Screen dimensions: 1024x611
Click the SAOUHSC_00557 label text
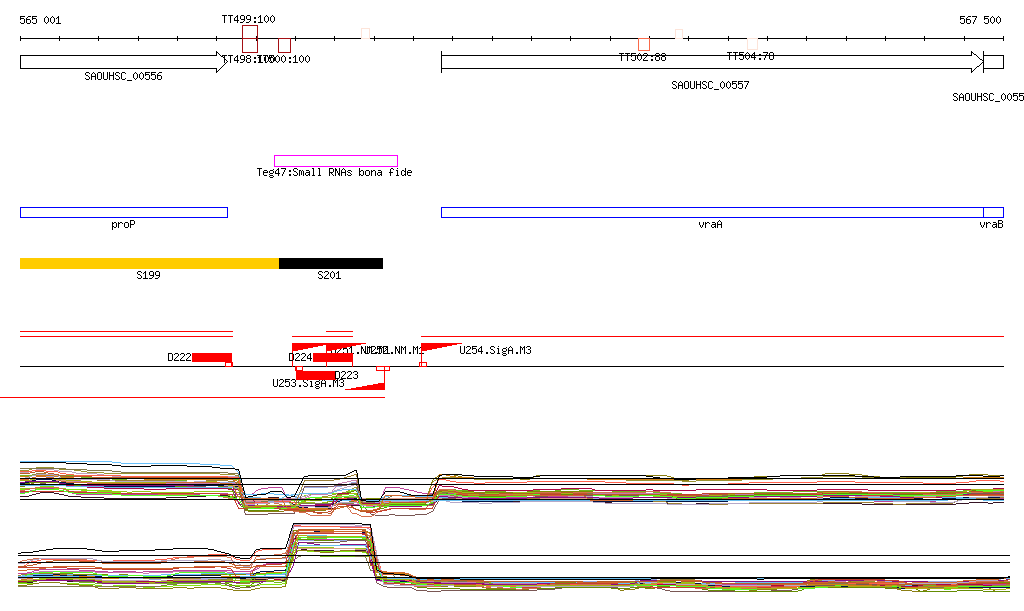(x=711, y=86)
